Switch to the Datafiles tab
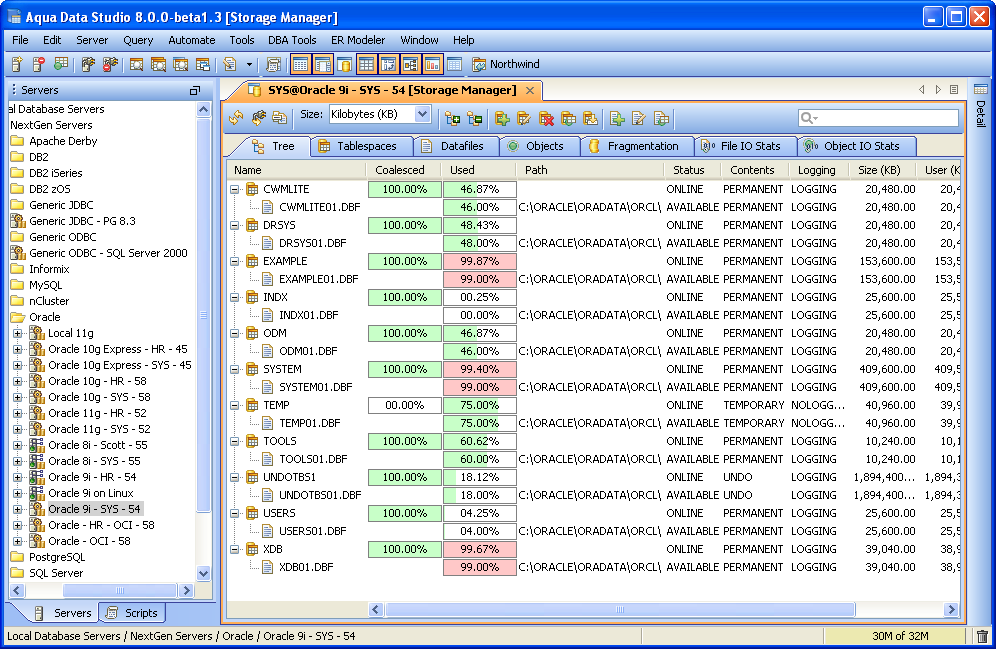The width and height of the screenshot is (996, 649). pos(454,146)
